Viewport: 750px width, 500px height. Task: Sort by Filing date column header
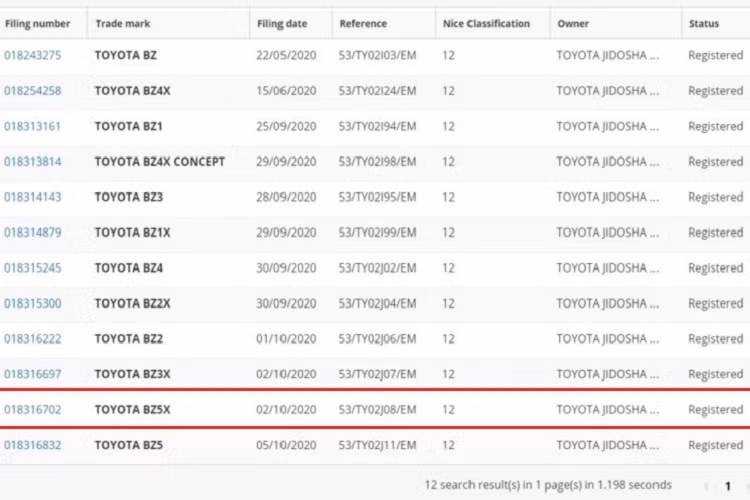282,23
